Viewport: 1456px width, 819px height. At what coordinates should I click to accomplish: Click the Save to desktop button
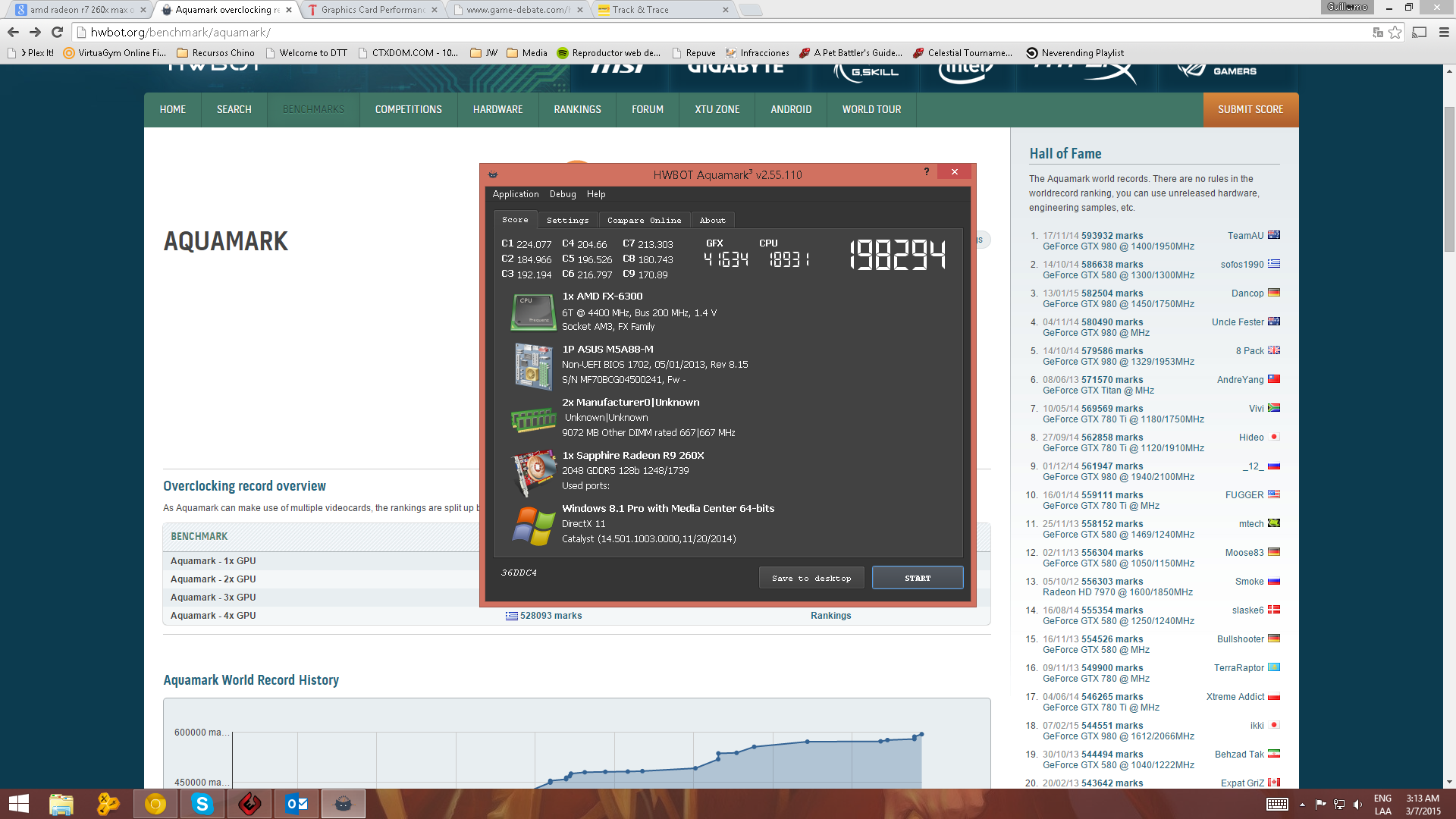[x=811, y=578]
